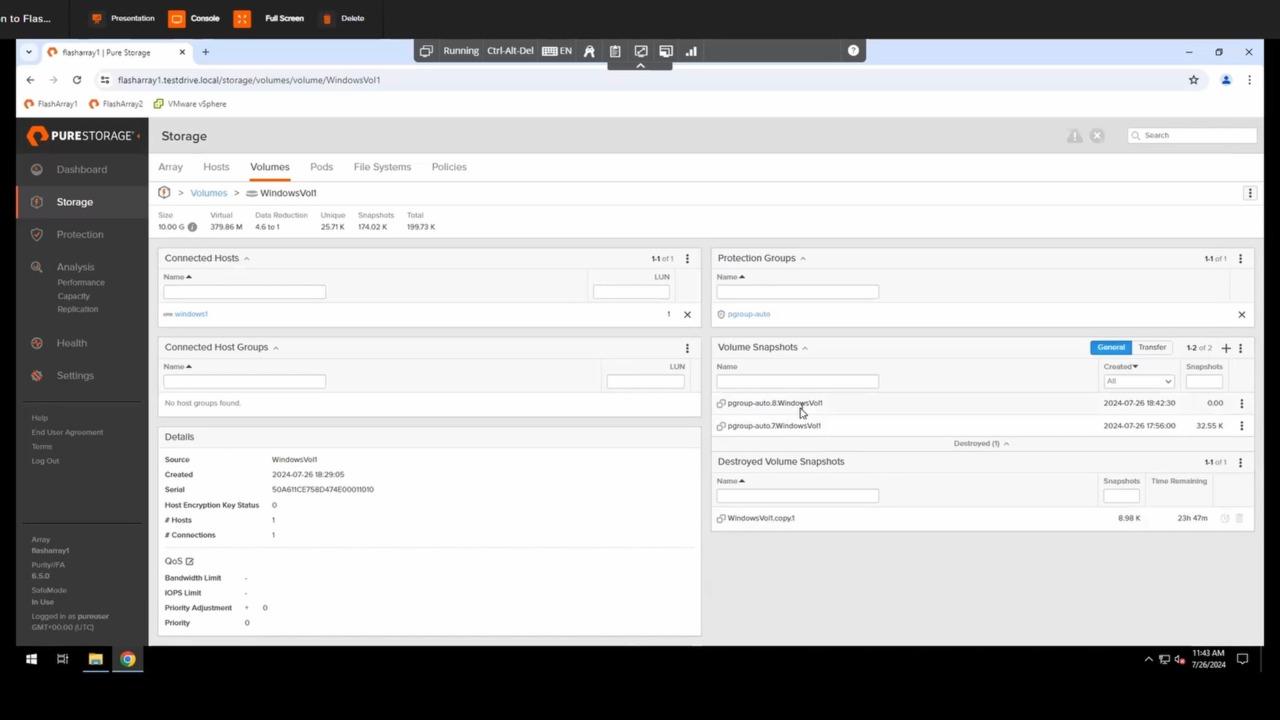This screenshot has width=1280, height=720.
Task: Open Chrome from the Windows taskbar
Action: pyautogui.click(x=127, y=659)
